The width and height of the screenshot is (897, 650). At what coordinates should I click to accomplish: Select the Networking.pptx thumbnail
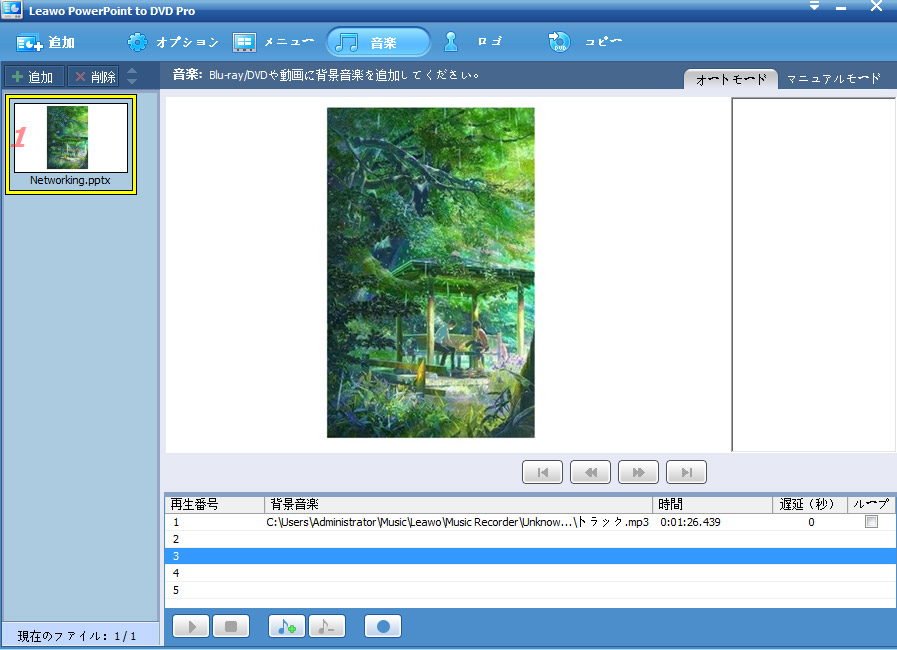coord(71,145)
